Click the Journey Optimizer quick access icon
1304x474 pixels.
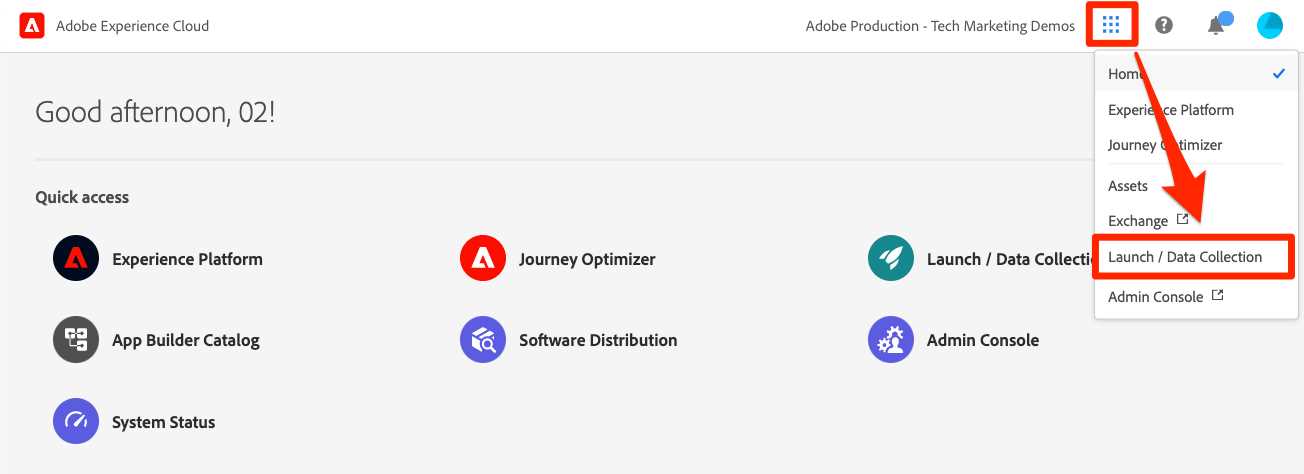(484, 259)
